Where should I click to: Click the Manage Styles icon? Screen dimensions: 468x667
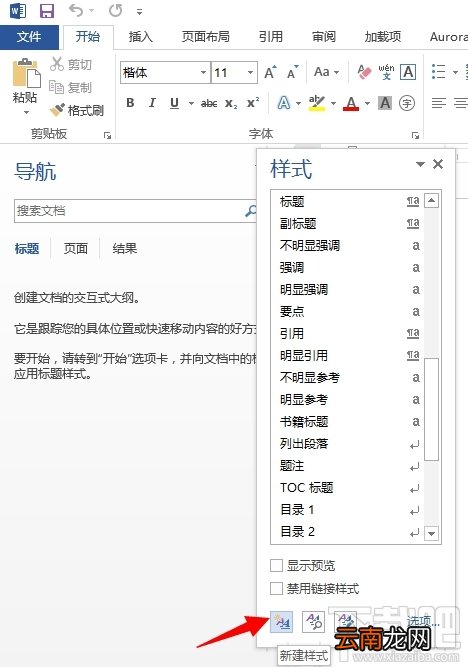tap(345, 622)
